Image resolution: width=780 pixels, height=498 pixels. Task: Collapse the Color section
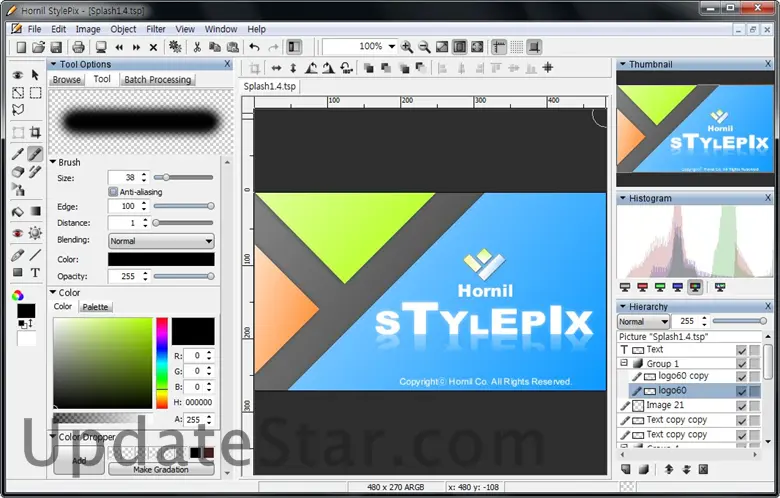point(53,293)
